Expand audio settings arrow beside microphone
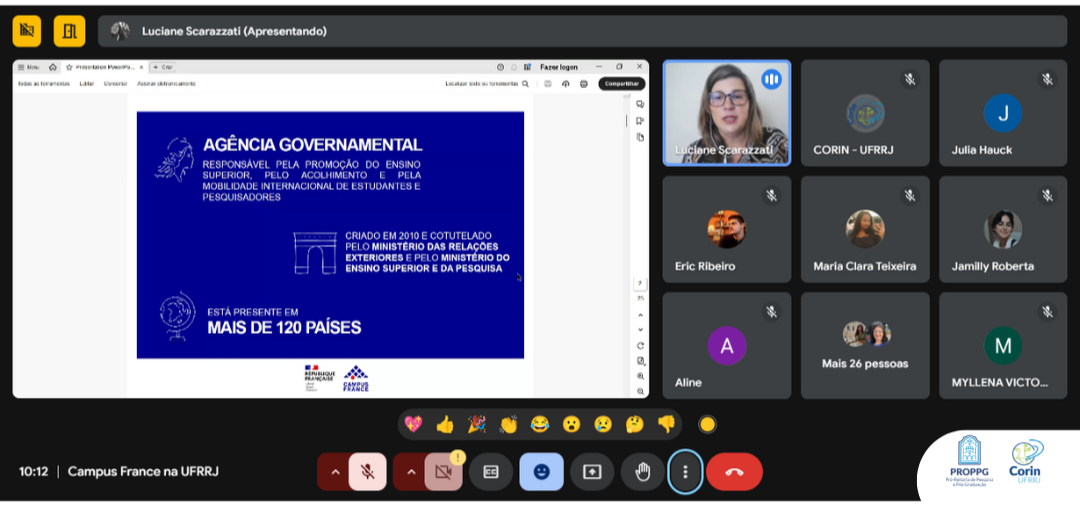 (x=334, y=472)
